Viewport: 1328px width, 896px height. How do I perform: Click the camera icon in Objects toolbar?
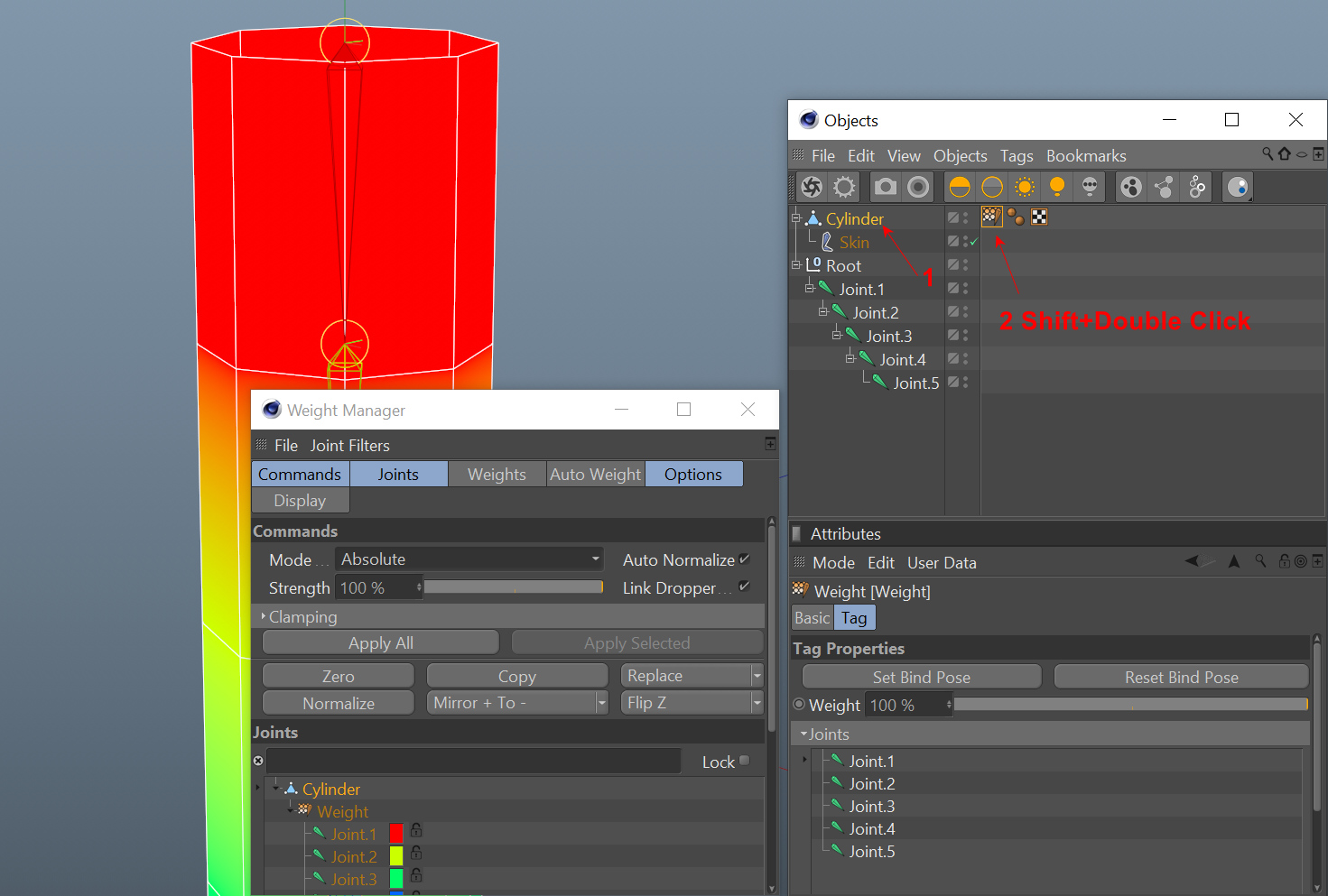pos(886,187)
